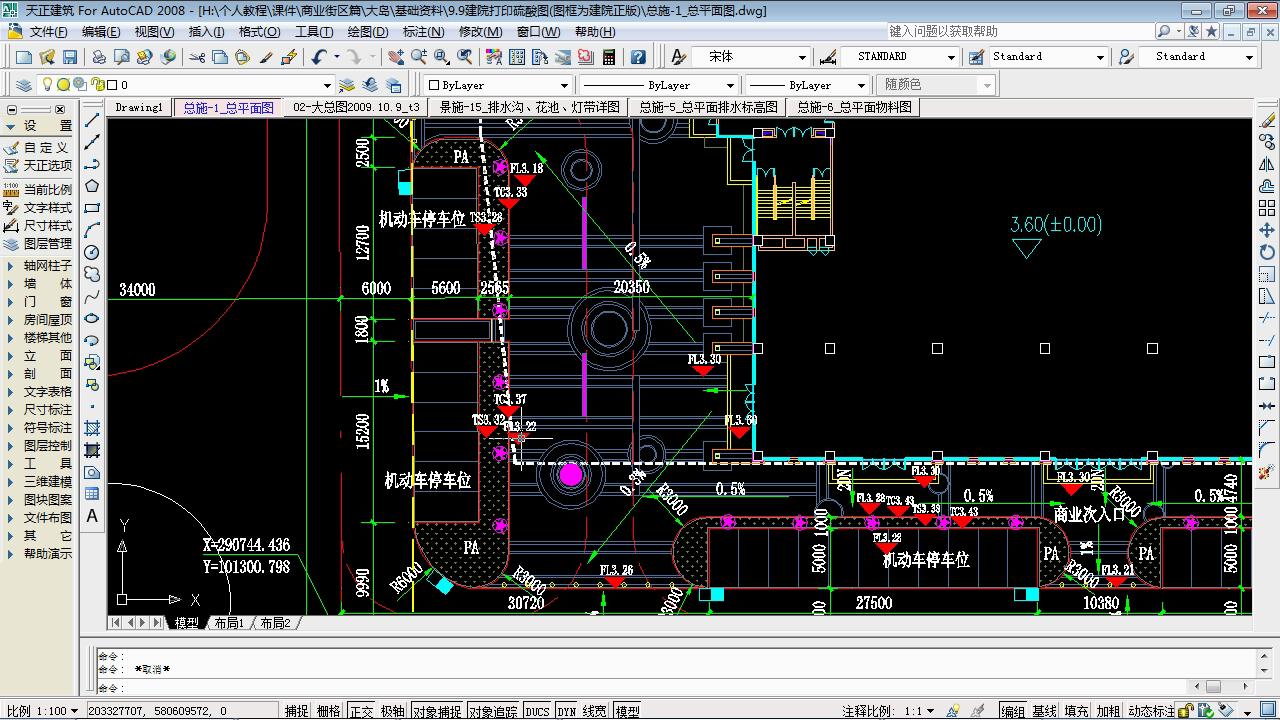Image resolution: width=1280 pixels, height=720 pixels.
Task: Toggle 极轴 polar tracking
Action: 393,711
